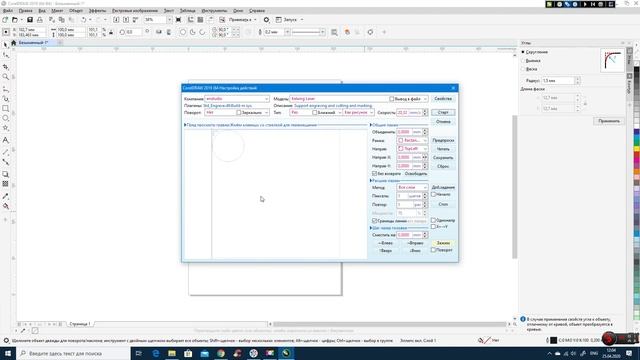This screenshot has height=360, width=640.
Task: Open the 'Эффекты' menu
Action: (97, 11)
